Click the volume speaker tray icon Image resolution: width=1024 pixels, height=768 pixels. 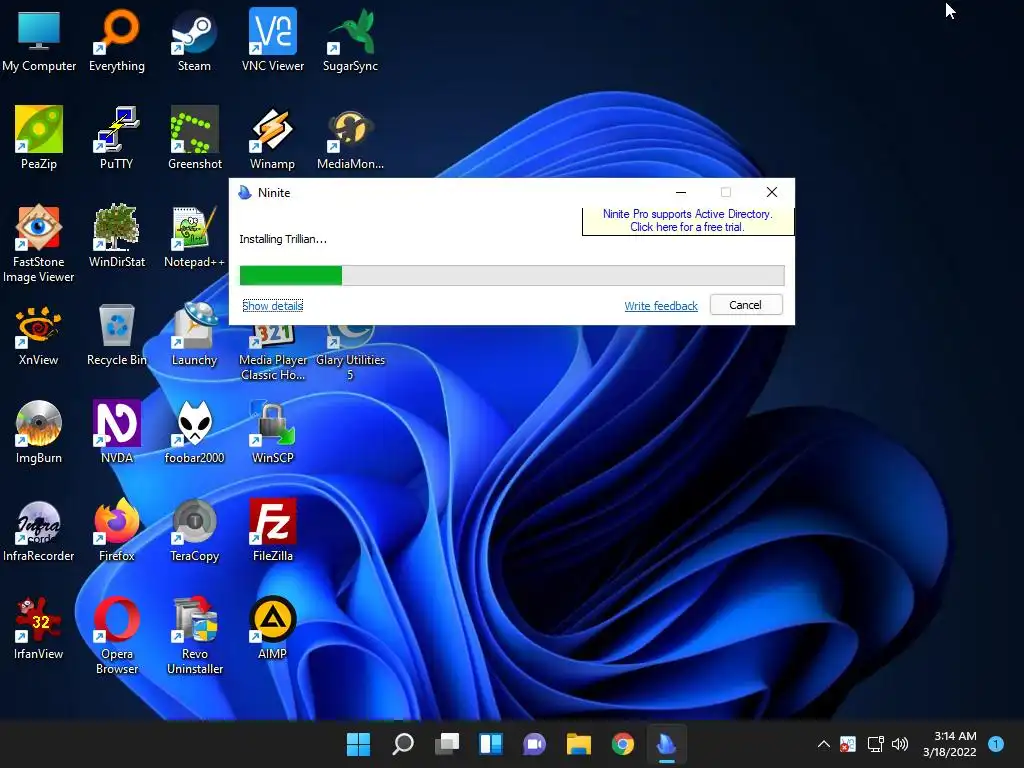[x=900, y=744]
